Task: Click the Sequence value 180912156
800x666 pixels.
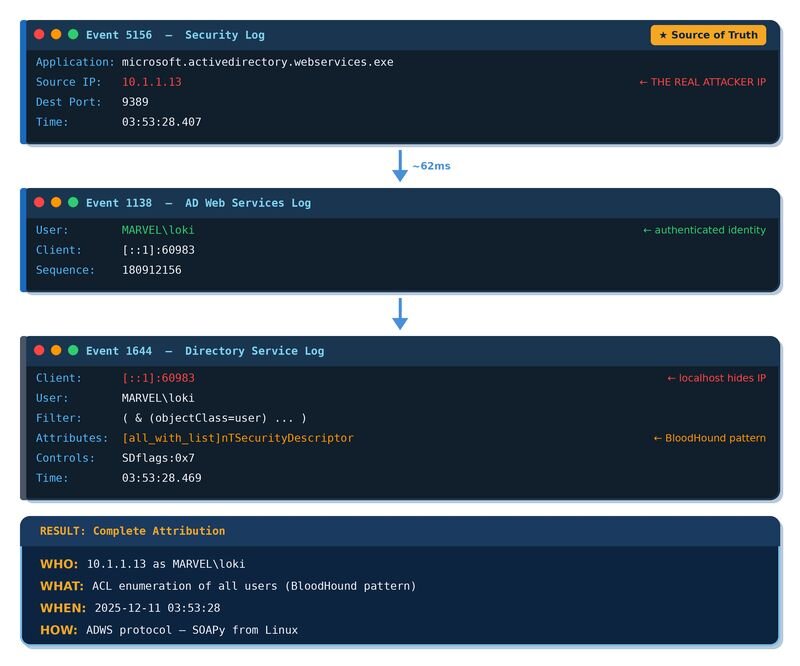Action: (152, 270)
